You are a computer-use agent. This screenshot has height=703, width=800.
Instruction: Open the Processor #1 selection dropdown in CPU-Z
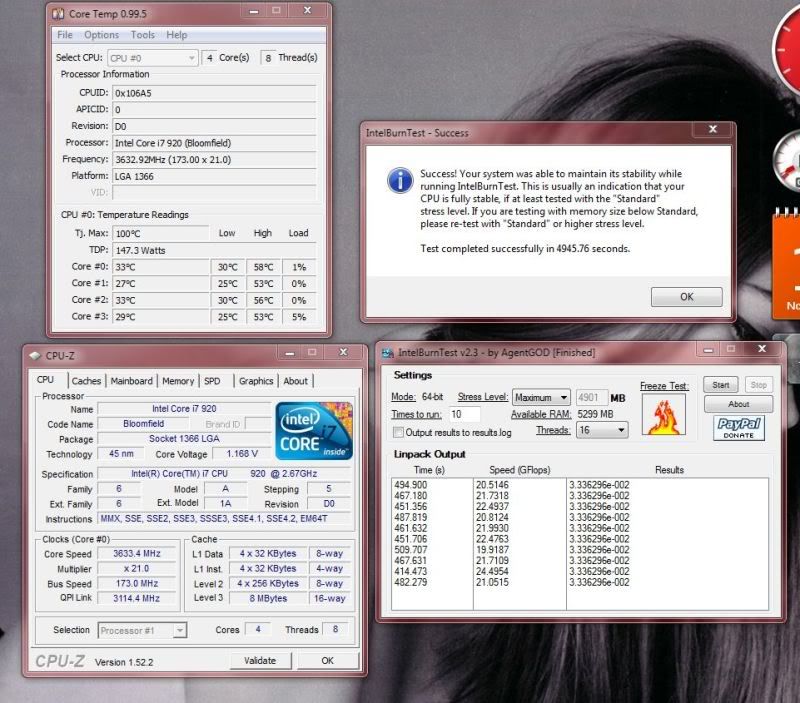(142, 631)
